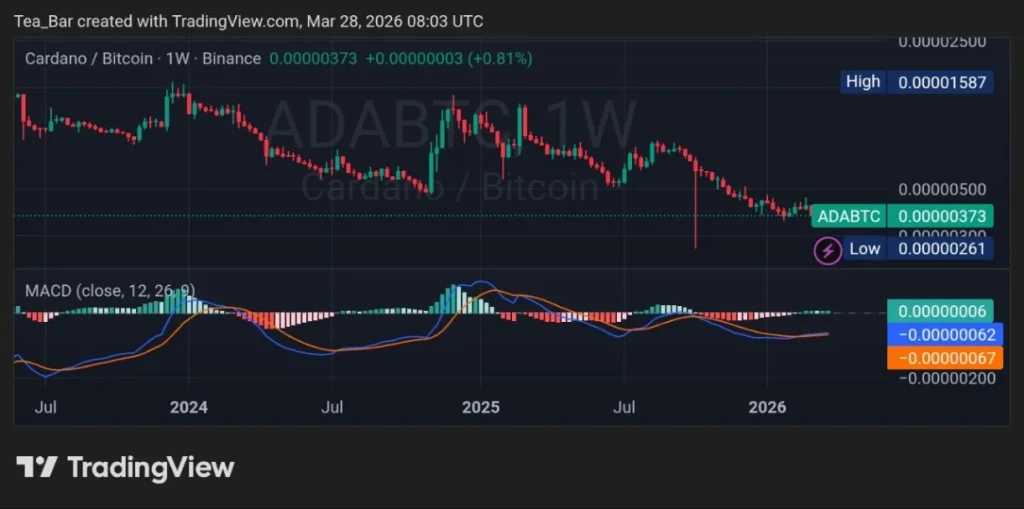Click the 0.00002500 price axis label
This screenshot has height=509, width=1024.
click(x=942, y=42)
